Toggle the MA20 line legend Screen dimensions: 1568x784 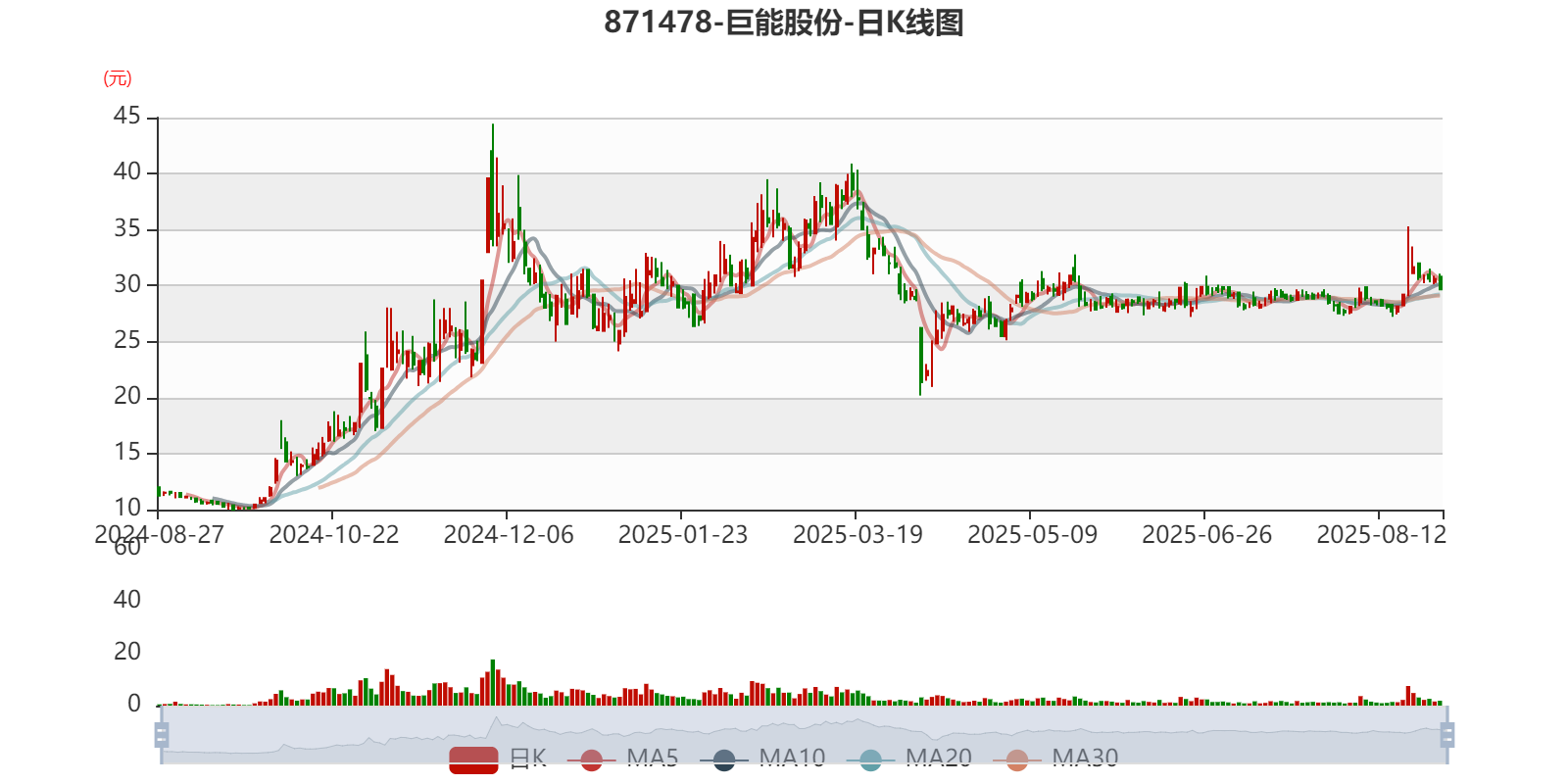[x=909, y=759]
